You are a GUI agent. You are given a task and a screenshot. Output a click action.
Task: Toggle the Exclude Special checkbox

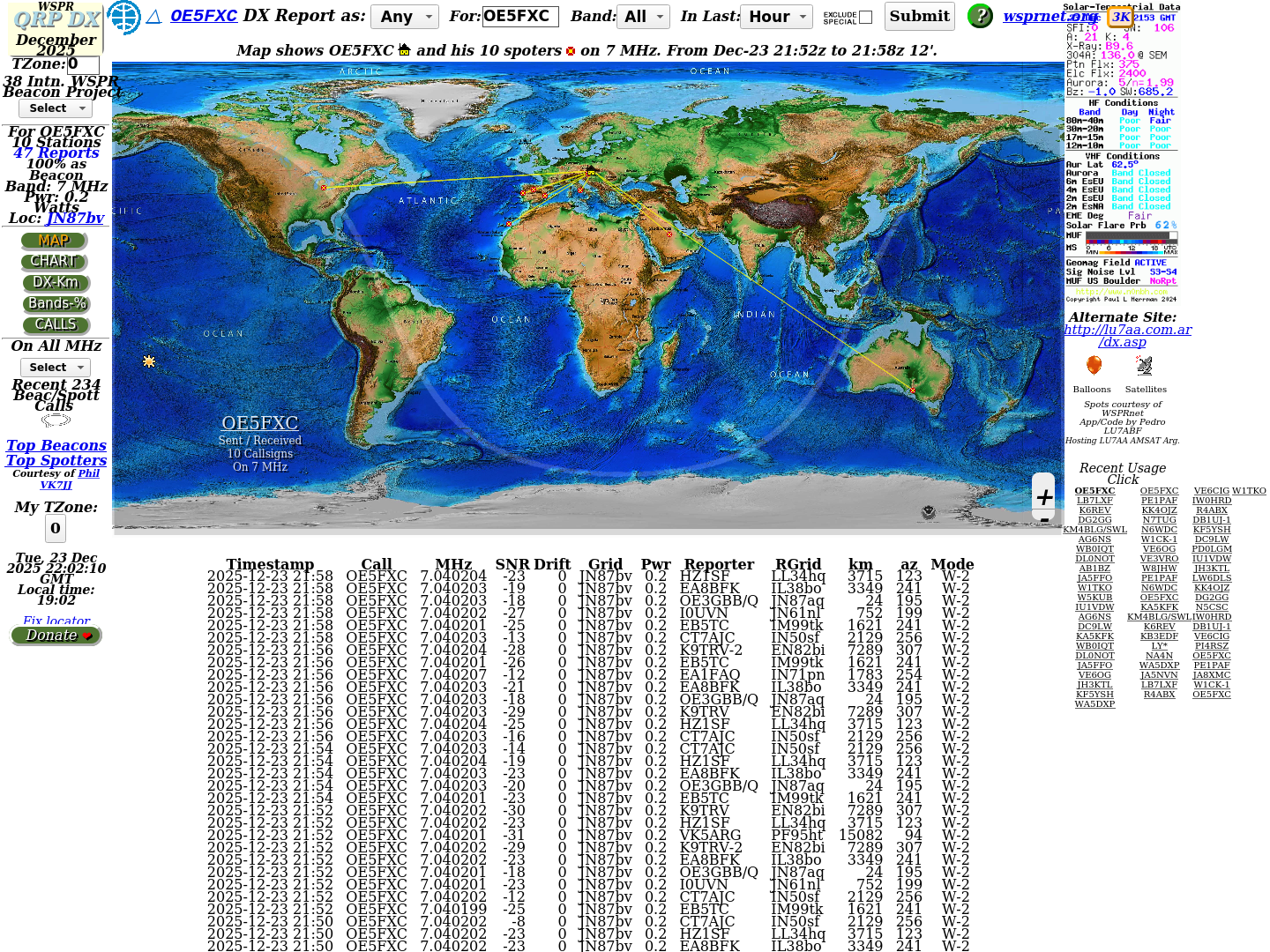coord(866,17)
